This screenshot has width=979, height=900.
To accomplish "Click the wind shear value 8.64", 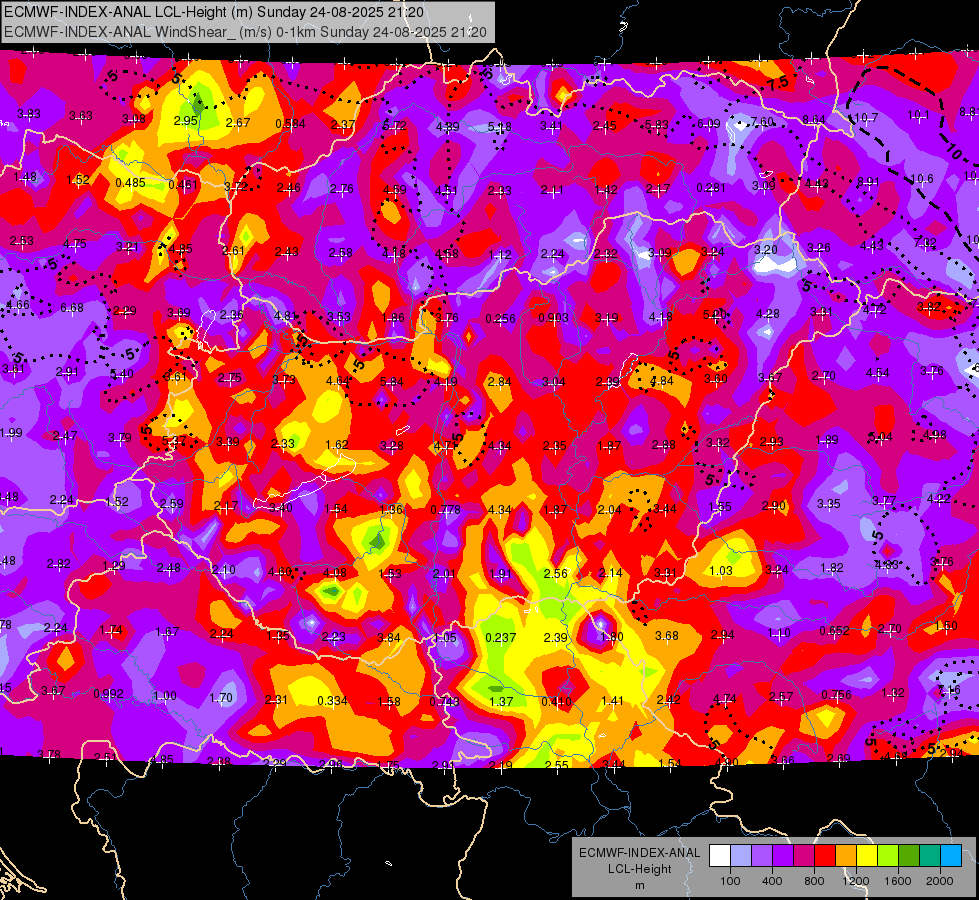I will [814, 119].
